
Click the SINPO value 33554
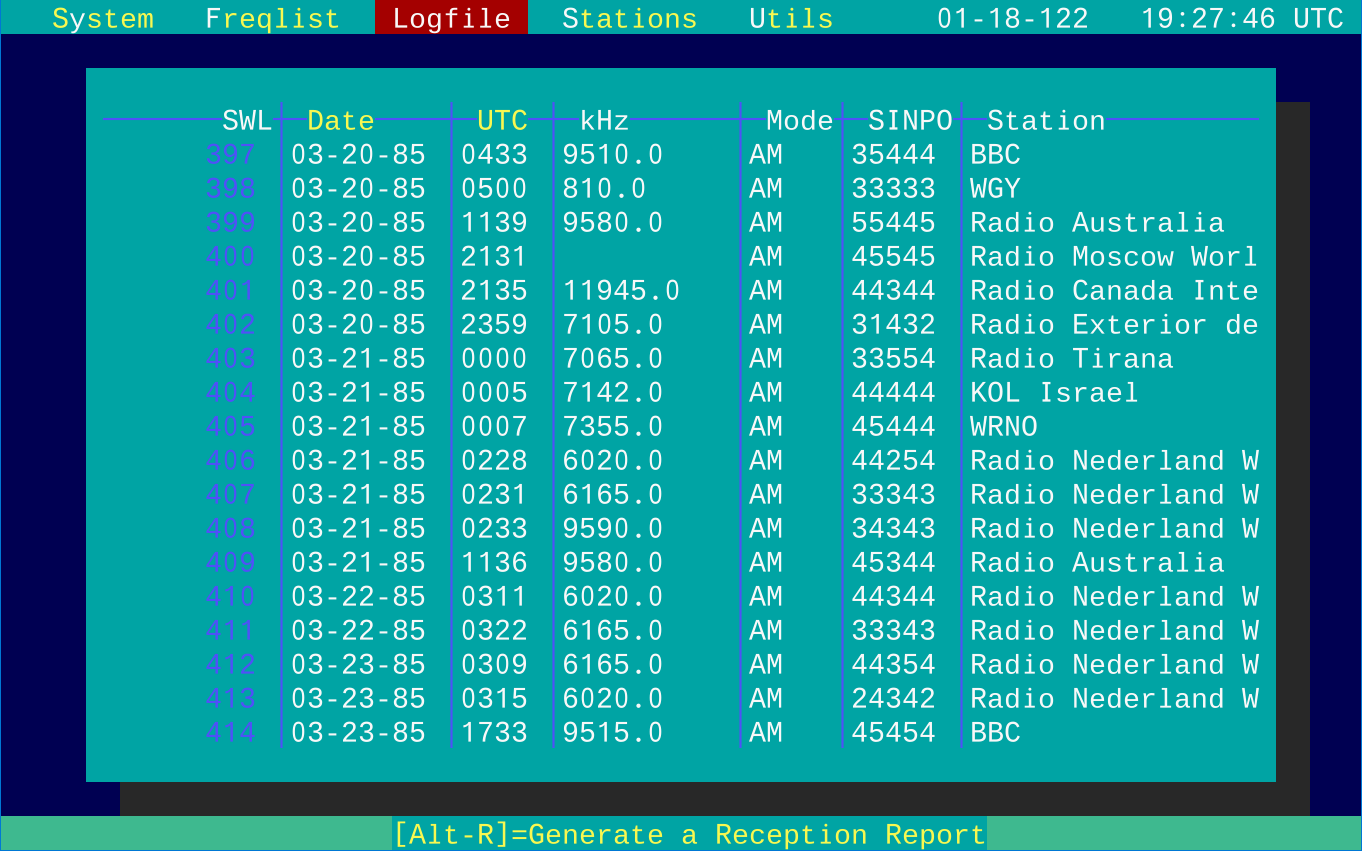tap(893, 359)
